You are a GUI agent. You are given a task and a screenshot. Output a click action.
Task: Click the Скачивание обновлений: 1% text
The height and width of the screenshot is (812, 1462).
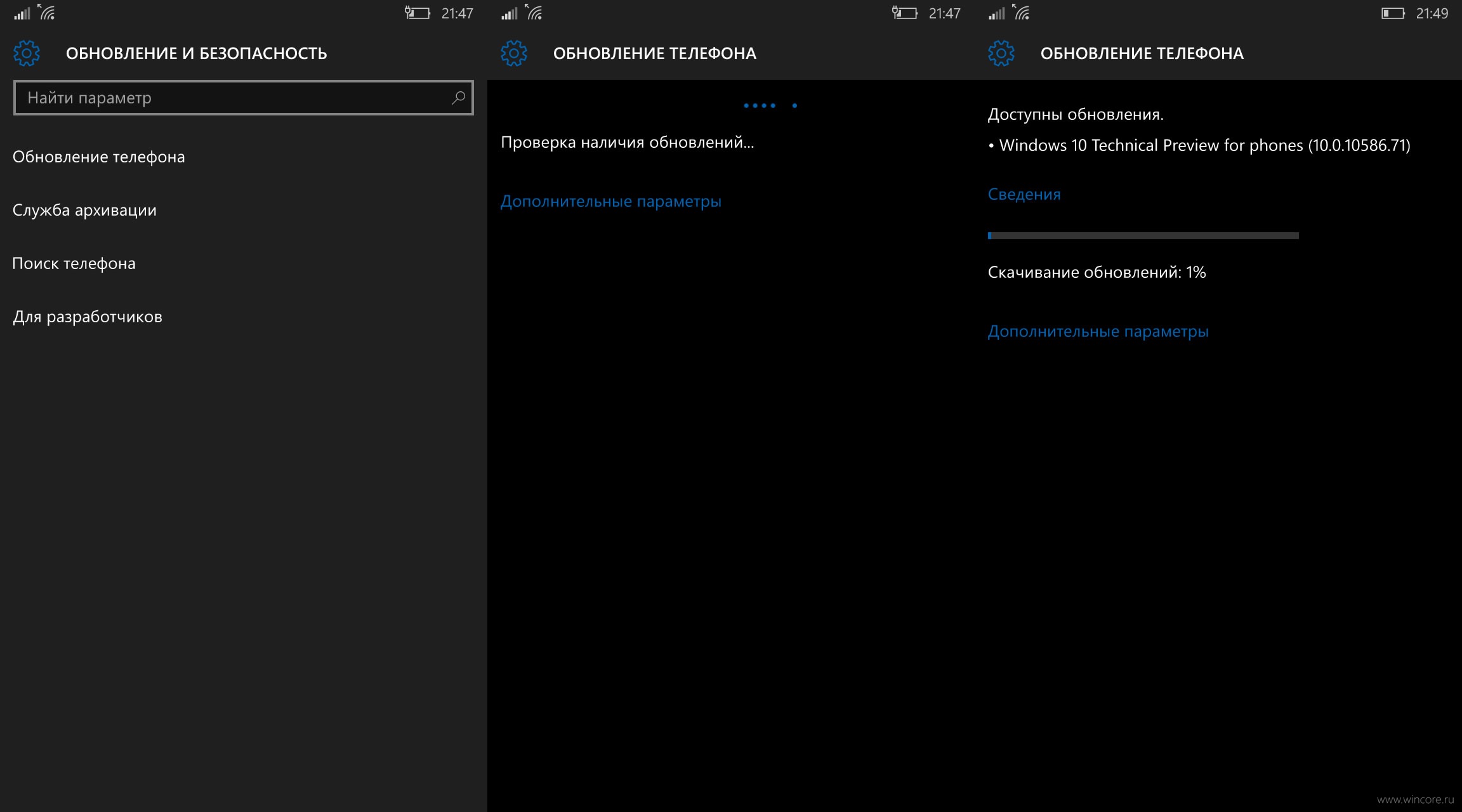pos(1097,272)
